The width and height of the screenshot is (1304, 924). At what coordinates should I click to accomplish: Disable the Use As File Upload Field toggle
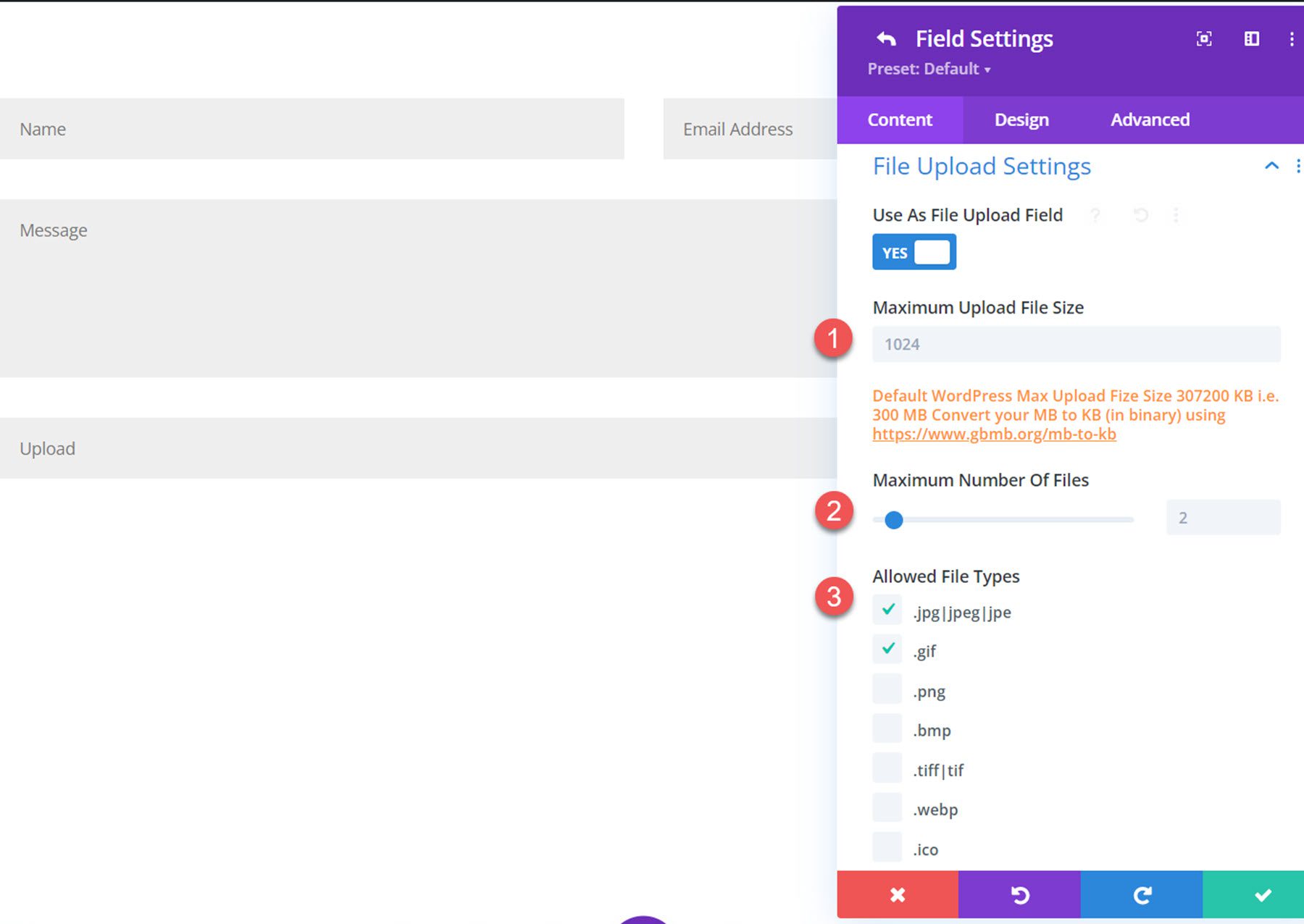914,252
